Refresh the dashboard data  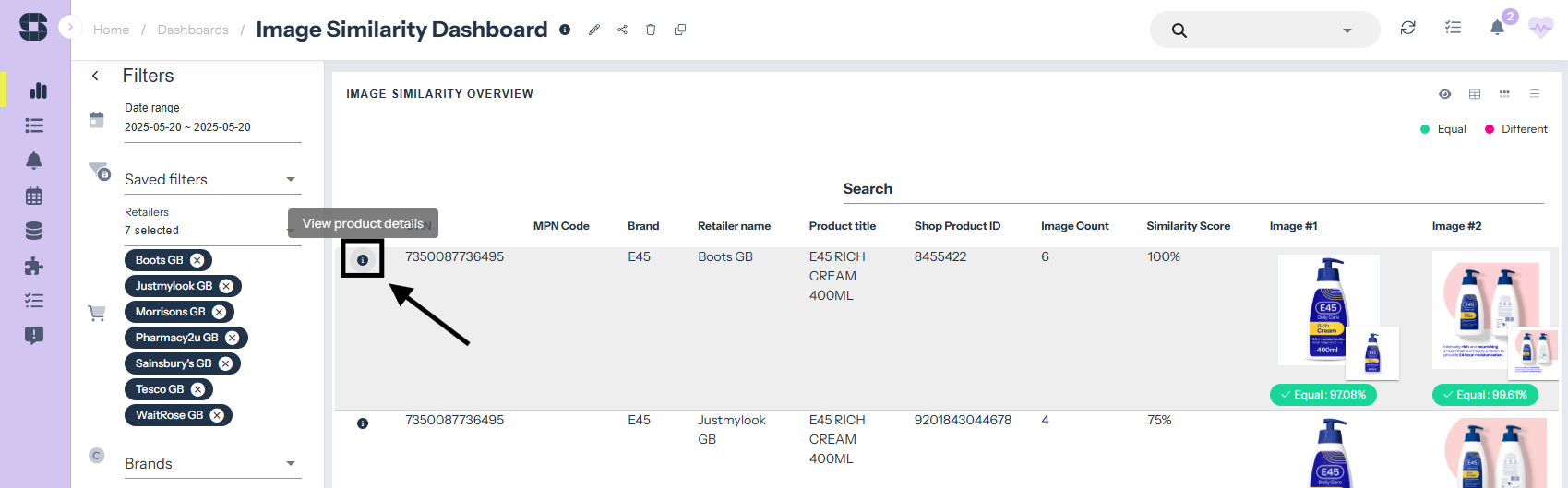tap(1407, 28)
